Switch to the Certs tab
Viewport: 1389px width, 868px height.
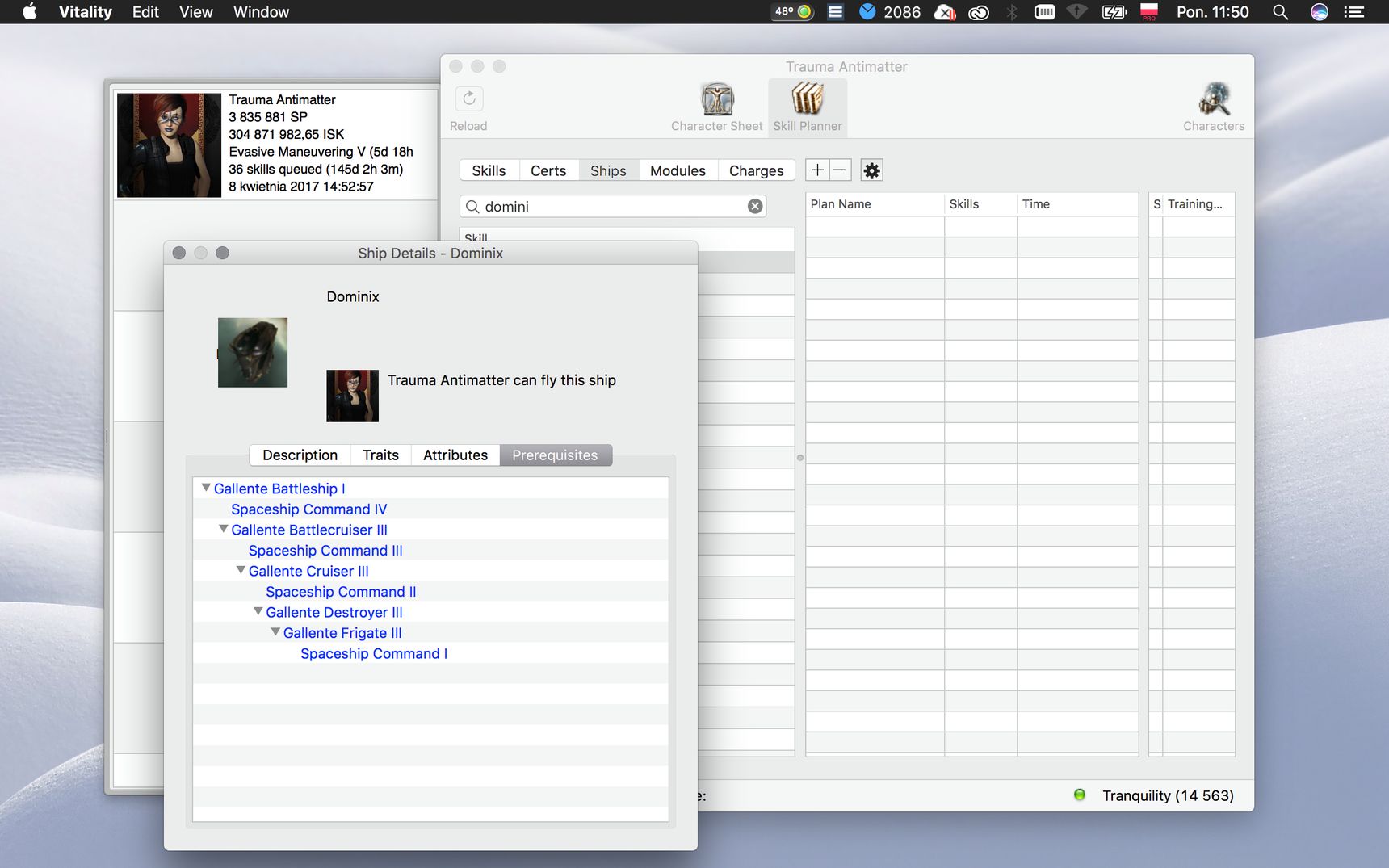[548, 170]
